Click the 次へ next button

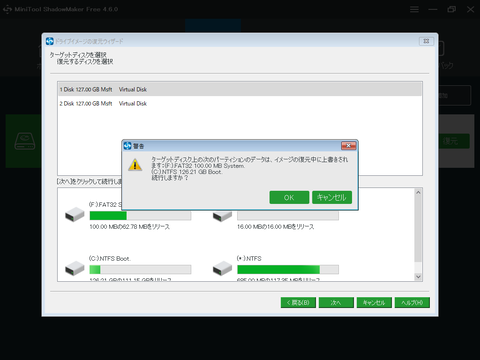point(336,303)
